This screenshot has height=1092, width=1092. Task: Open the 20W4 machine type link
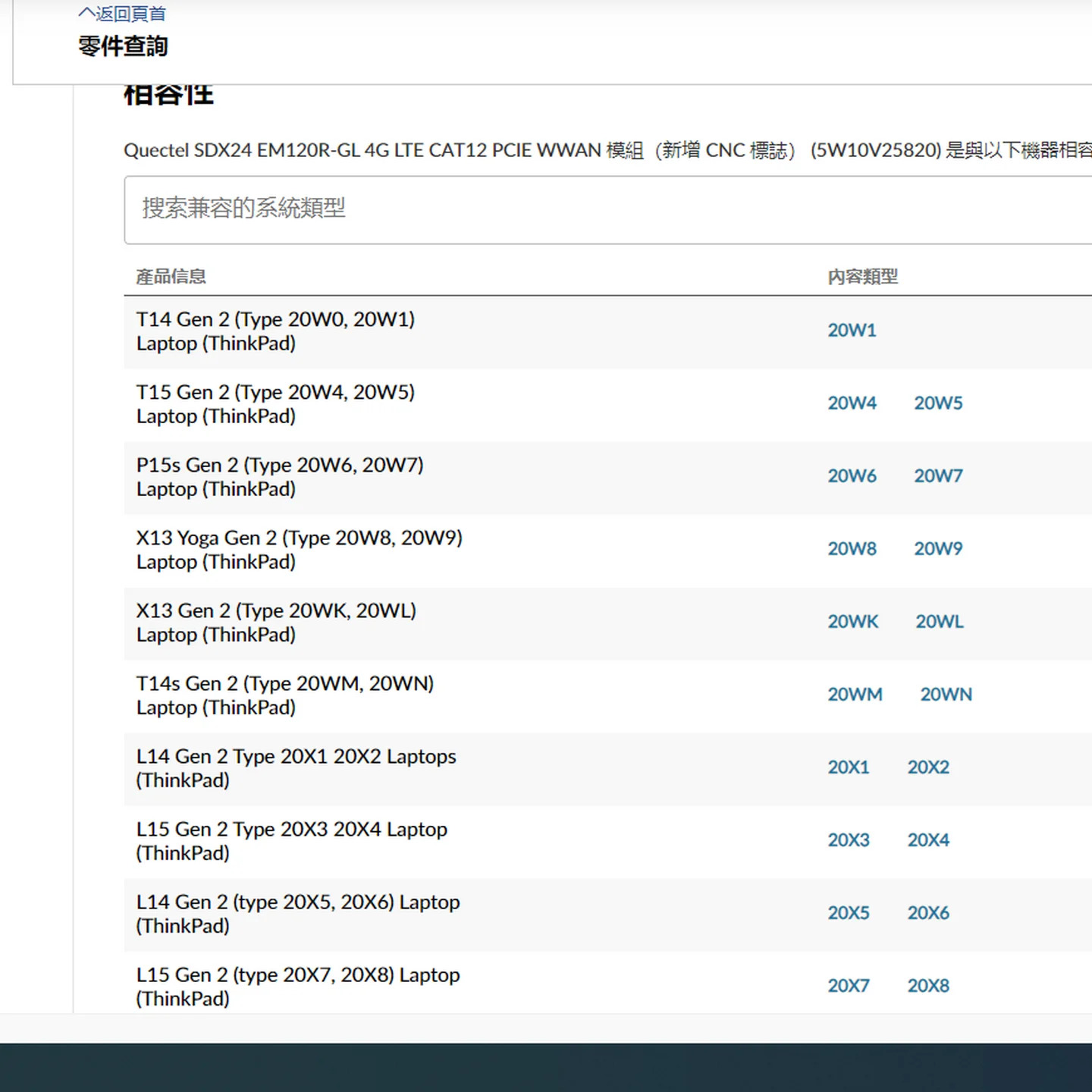point(852,403)
